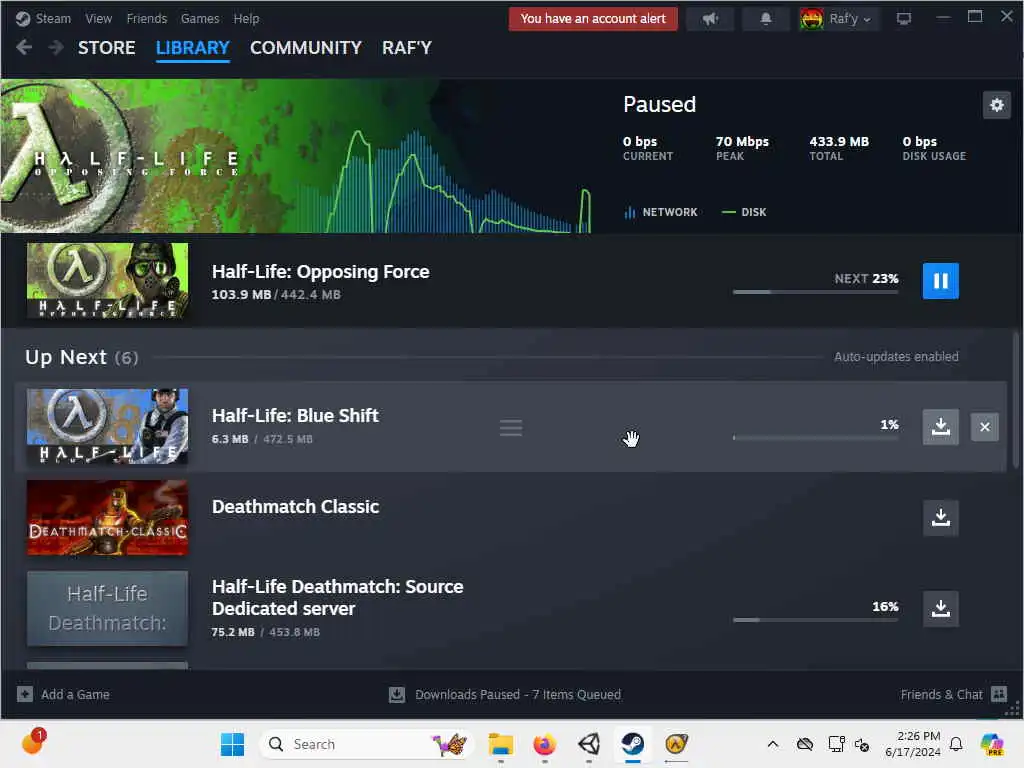Select the Half-Life: Opposing Force title

coord(321,272)
